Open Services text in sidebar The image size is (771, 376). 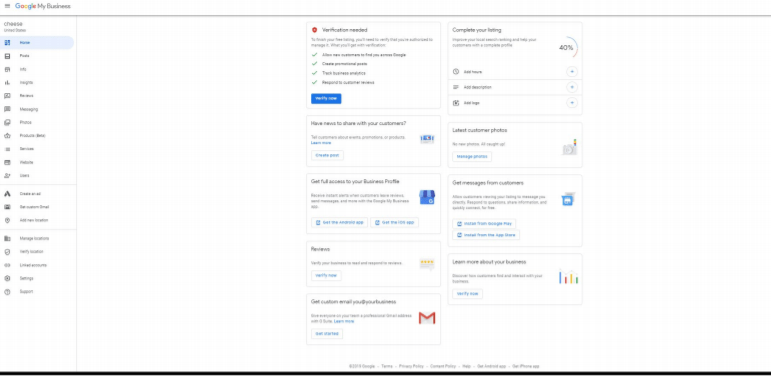[x=27, y=149]
